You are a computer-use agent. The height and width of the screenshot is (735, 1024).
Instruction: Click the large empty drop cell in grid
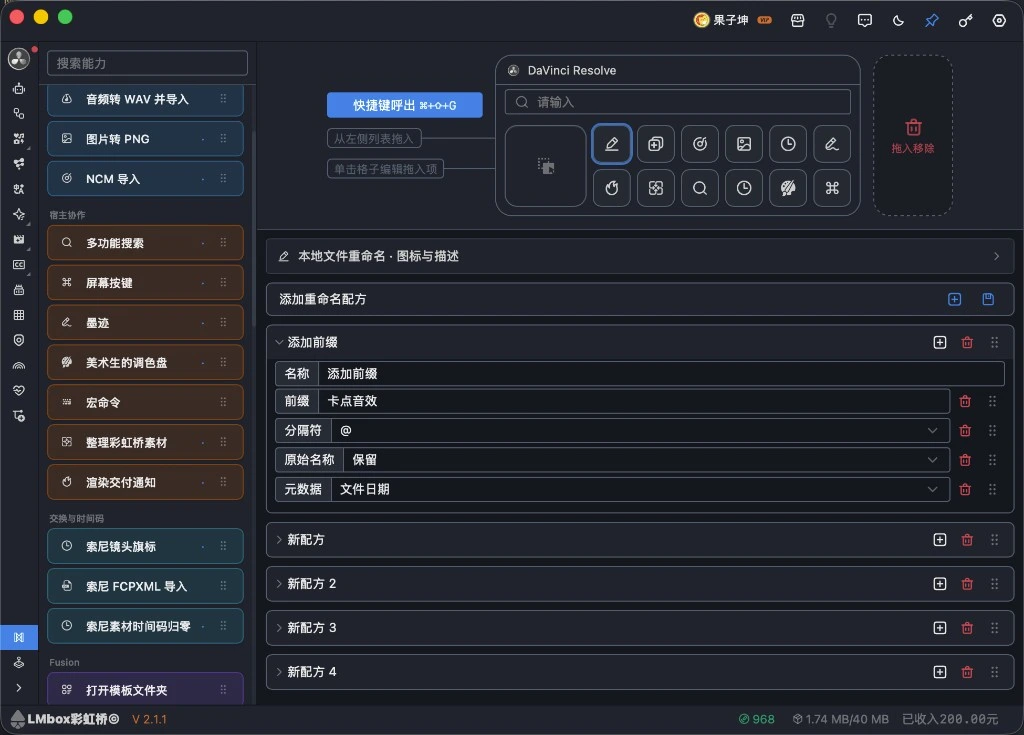tap(545, 166)
